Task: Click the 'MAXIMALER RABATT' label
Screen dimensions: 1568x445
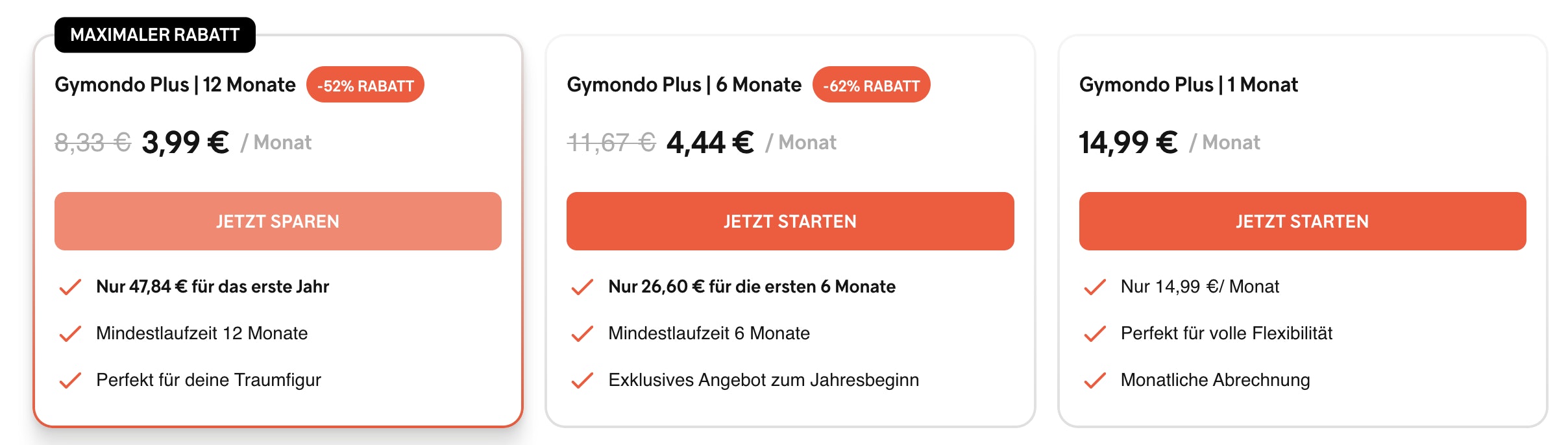Action: tap(153, 35)
